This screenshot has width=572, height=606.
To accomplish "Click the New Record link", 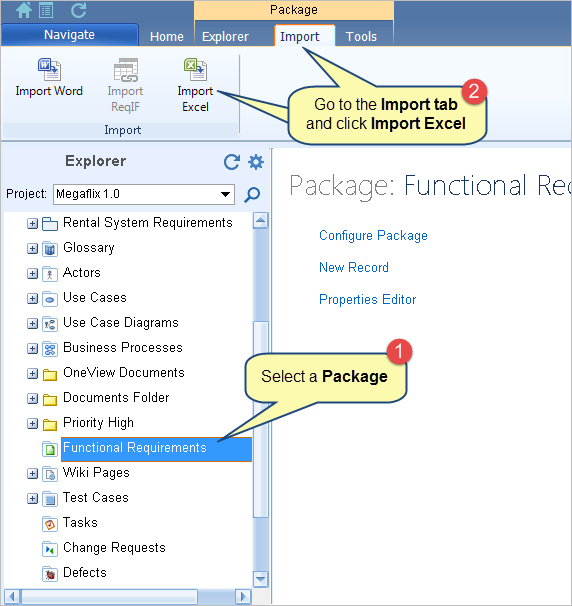I will pyautogui.click(x=354, y=267).
